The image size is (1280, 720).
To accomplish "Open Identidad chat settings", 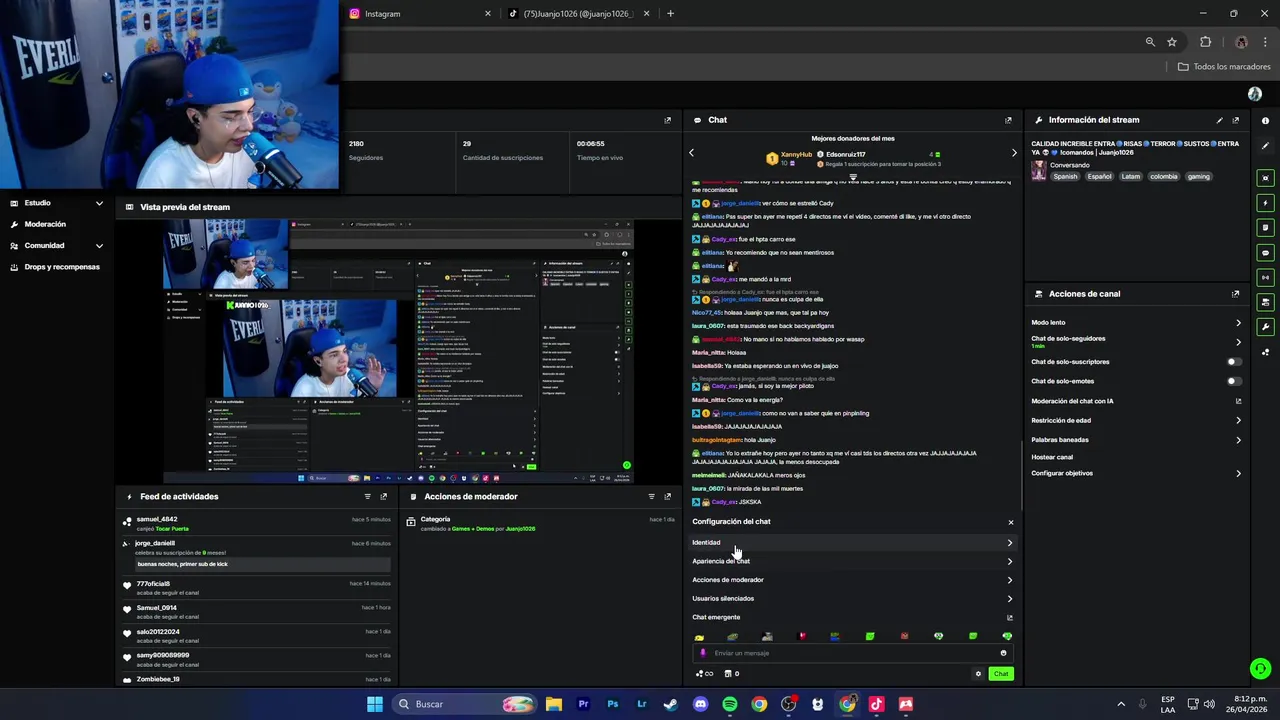I will (x=852, y=542).
